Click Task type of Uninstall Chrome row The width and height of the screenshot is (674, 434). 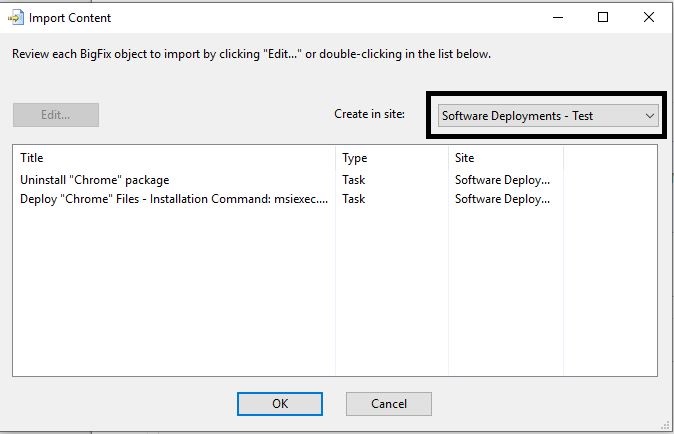[353, 180]
